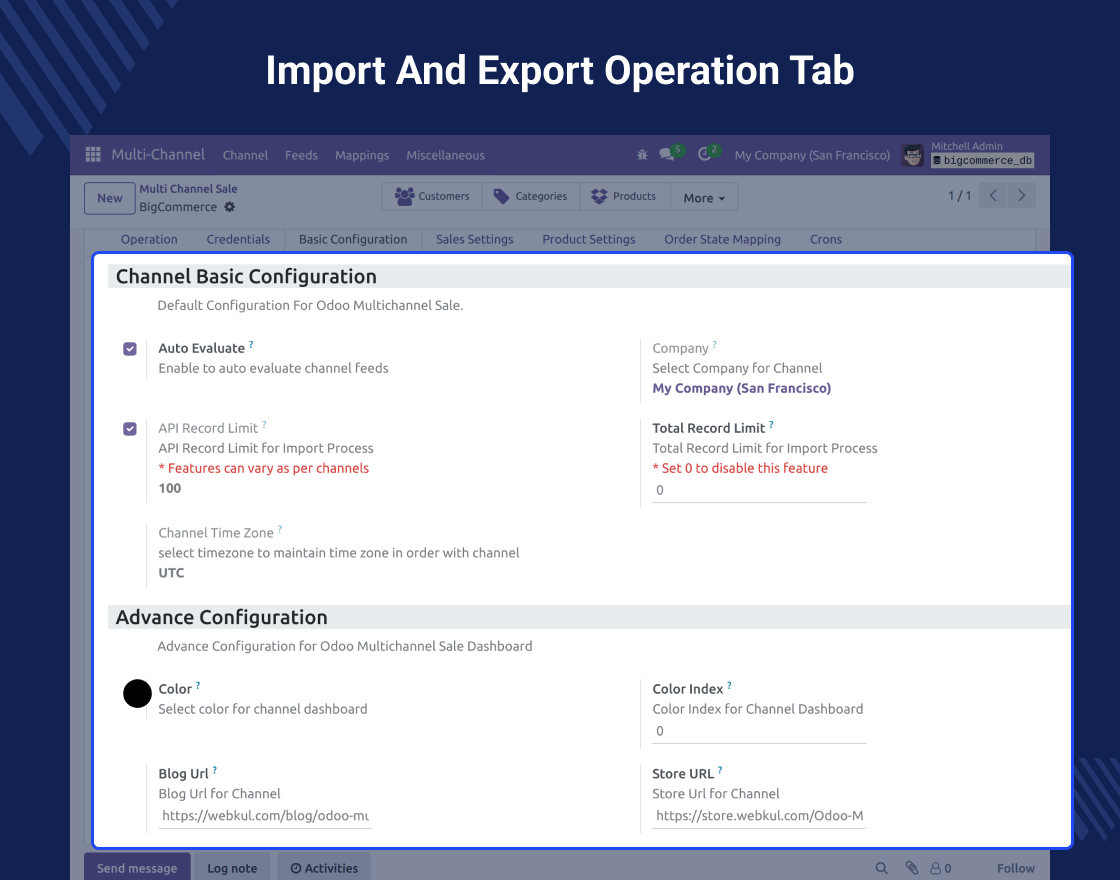Click the 1 / 1 pager counter
1120x880 pixels.
959,196
